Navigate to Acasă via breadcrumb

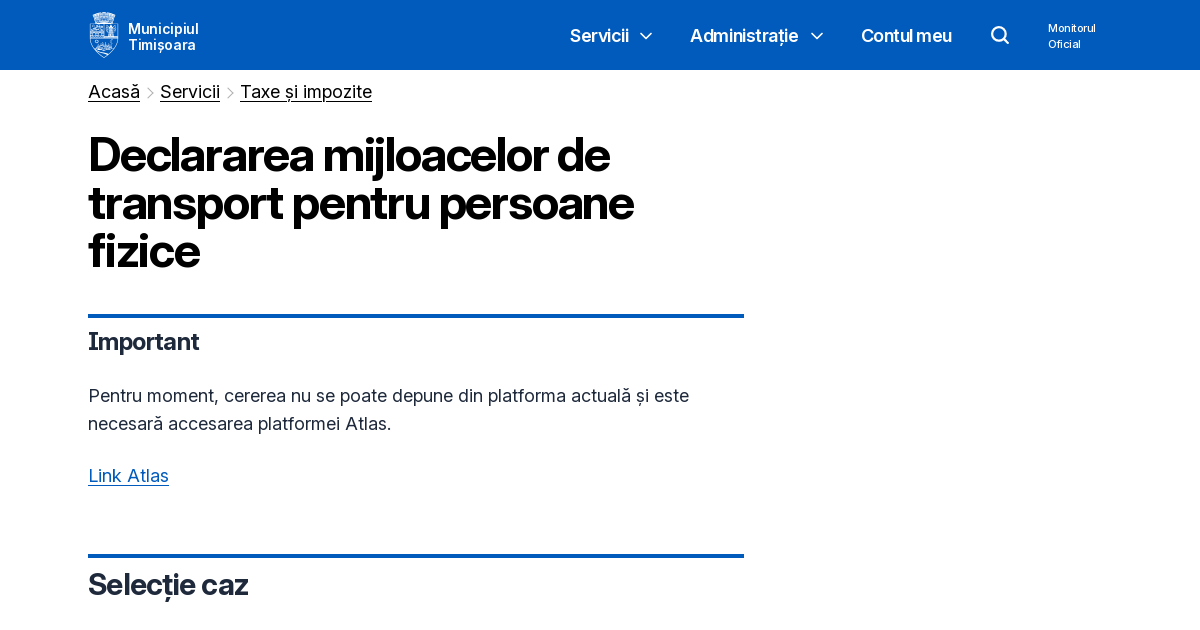click(x=113, y=91)
